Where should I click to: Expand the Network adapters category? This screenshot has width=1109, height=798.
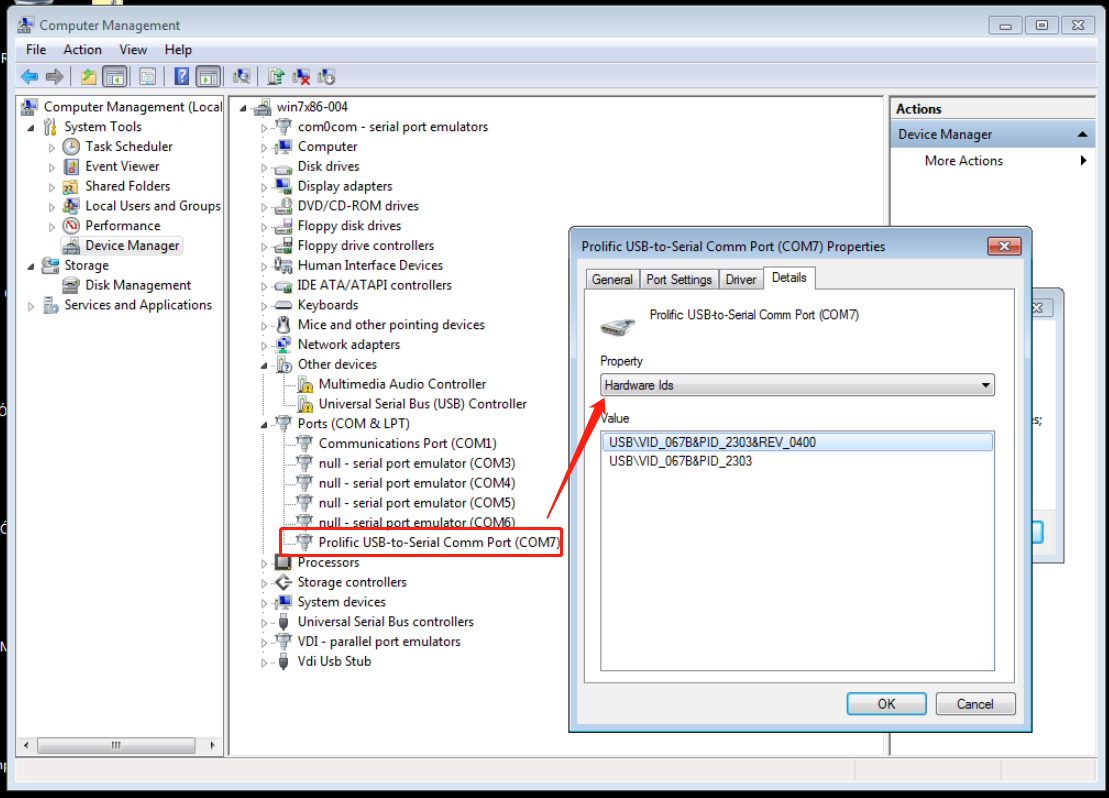click(264, 345)
